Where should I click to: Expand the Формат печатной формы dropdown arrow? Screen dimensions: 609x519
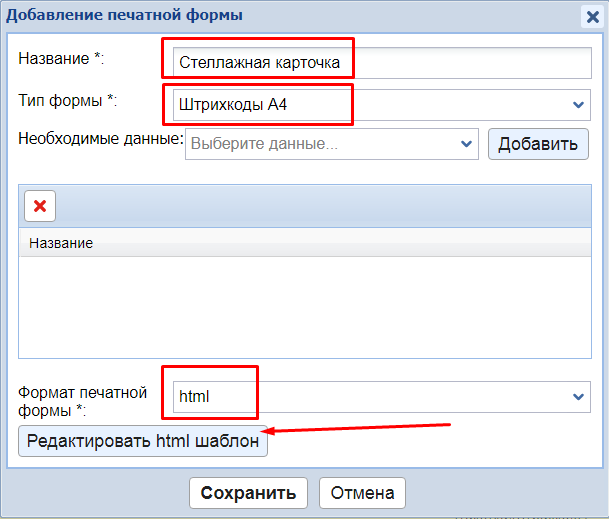coord(579,397)
